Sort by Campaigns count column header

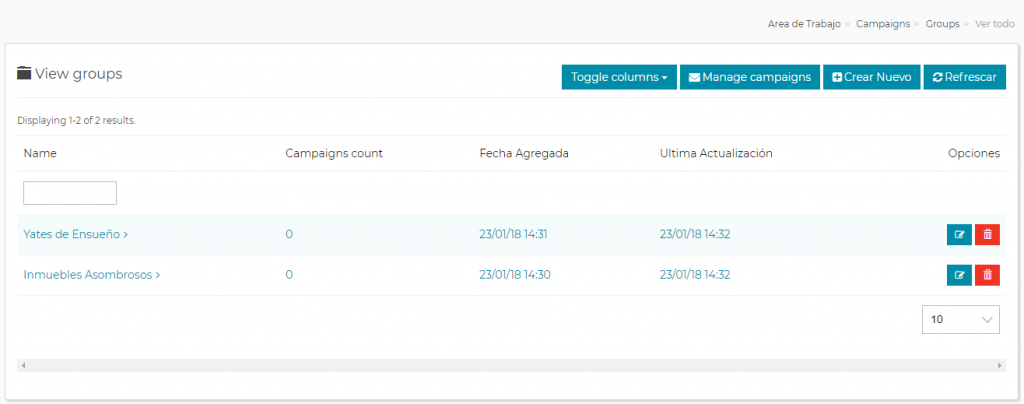point(334,153)
